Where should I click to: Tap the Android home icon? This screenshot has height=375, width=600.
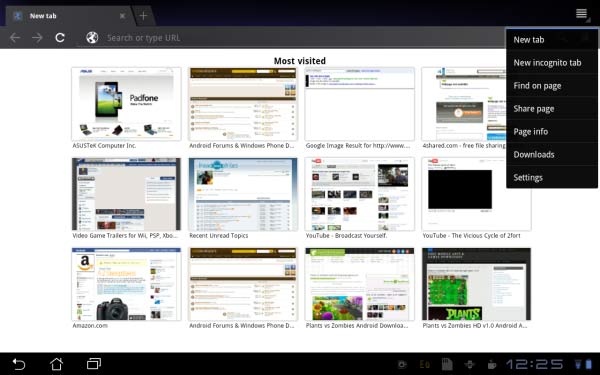(56, 364)
